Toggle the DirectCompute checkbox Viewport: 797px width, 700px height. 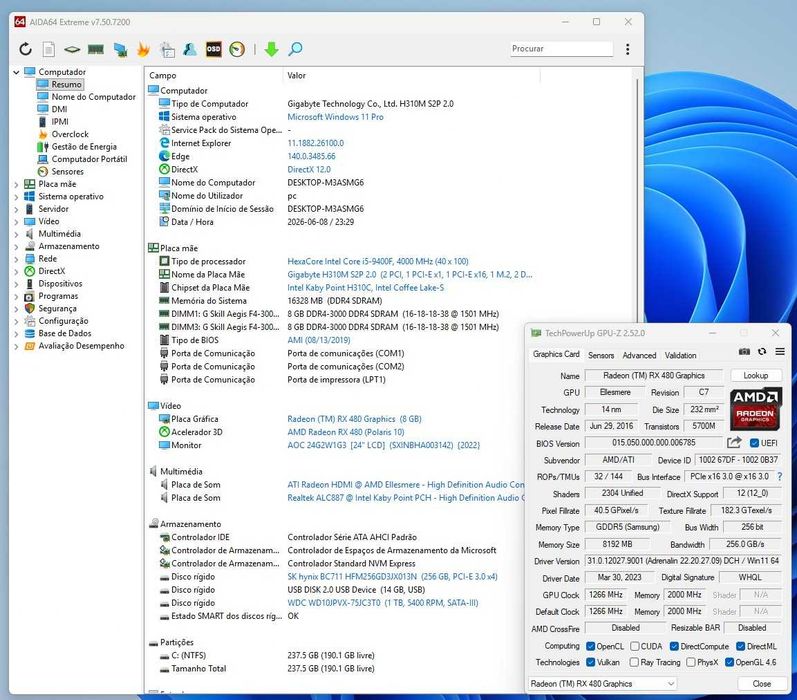[675, 646]
